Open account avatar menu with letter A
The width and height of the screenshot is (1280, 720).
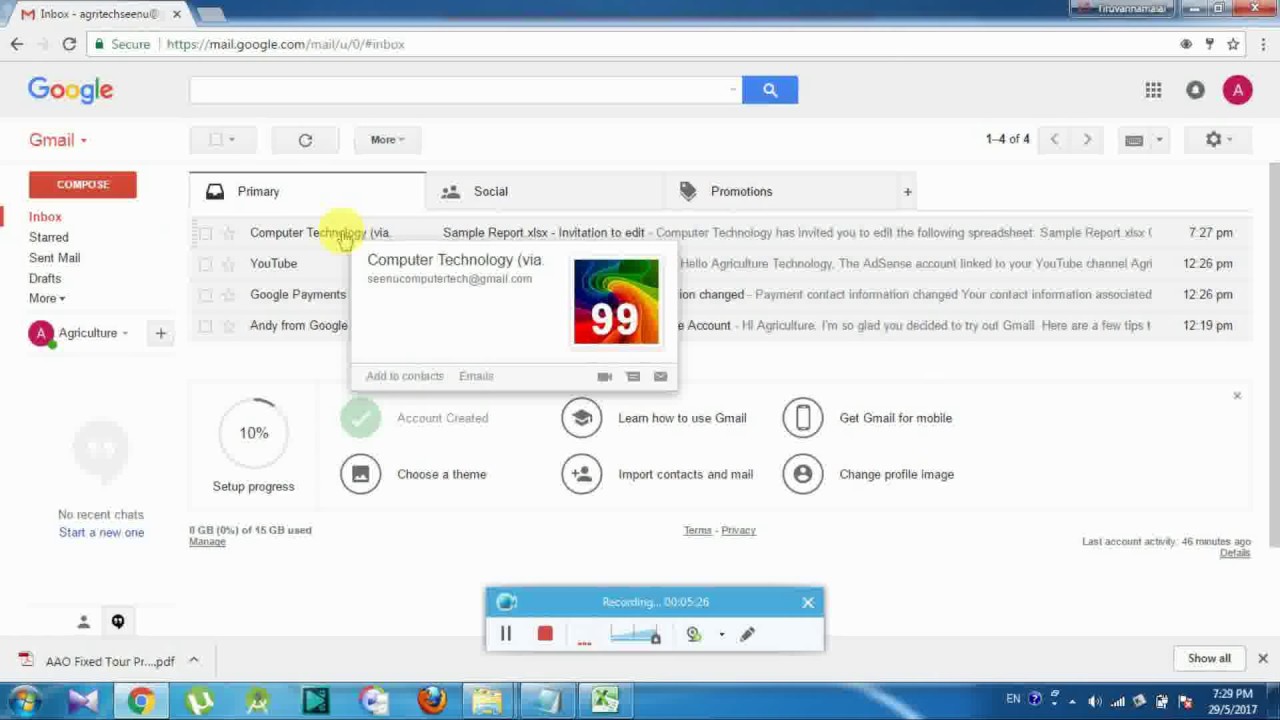click(1237, 90)
